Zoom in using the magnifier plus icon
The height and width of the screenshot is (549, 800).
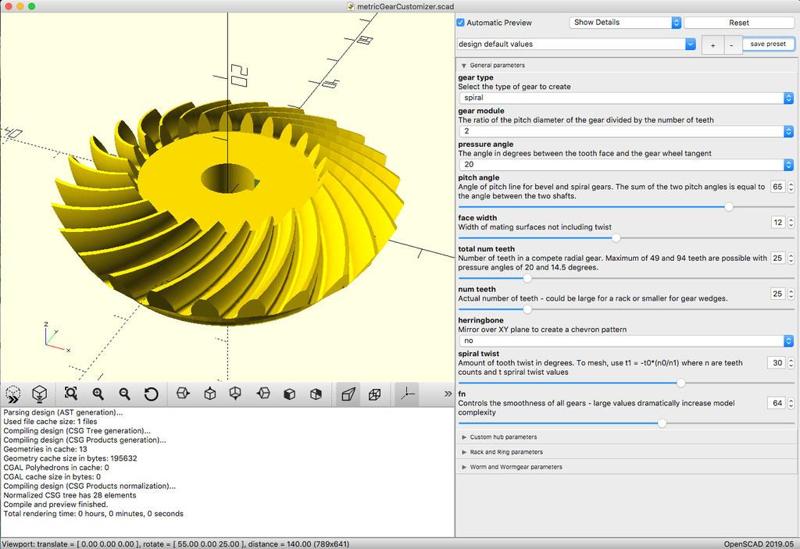coord(98,394)
